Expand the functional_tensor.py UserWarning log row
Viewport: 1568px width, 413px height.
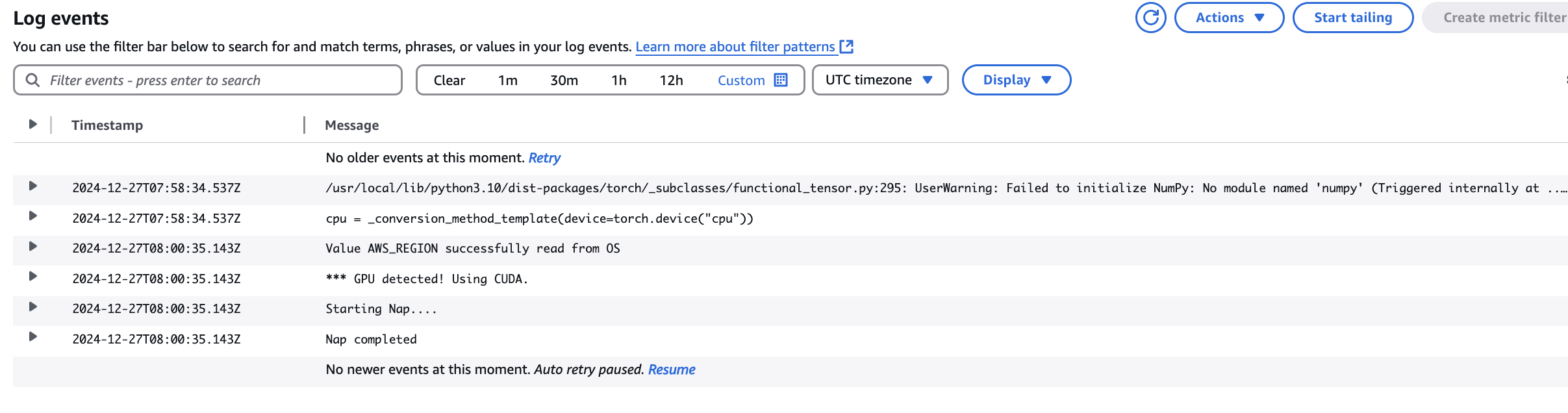point(32,186)
